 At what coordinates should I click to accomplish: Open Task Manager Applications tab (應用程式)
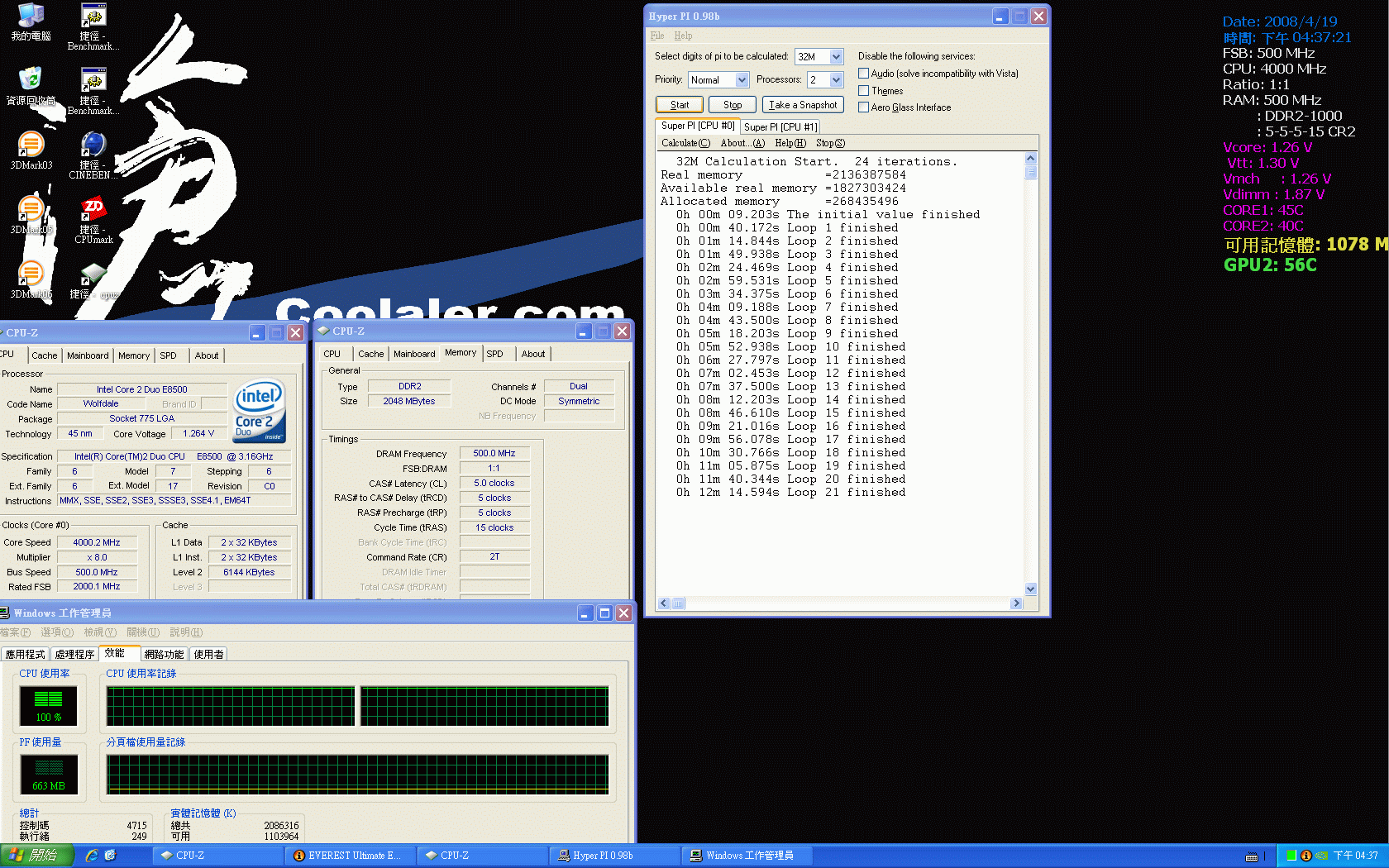(25, 654)
